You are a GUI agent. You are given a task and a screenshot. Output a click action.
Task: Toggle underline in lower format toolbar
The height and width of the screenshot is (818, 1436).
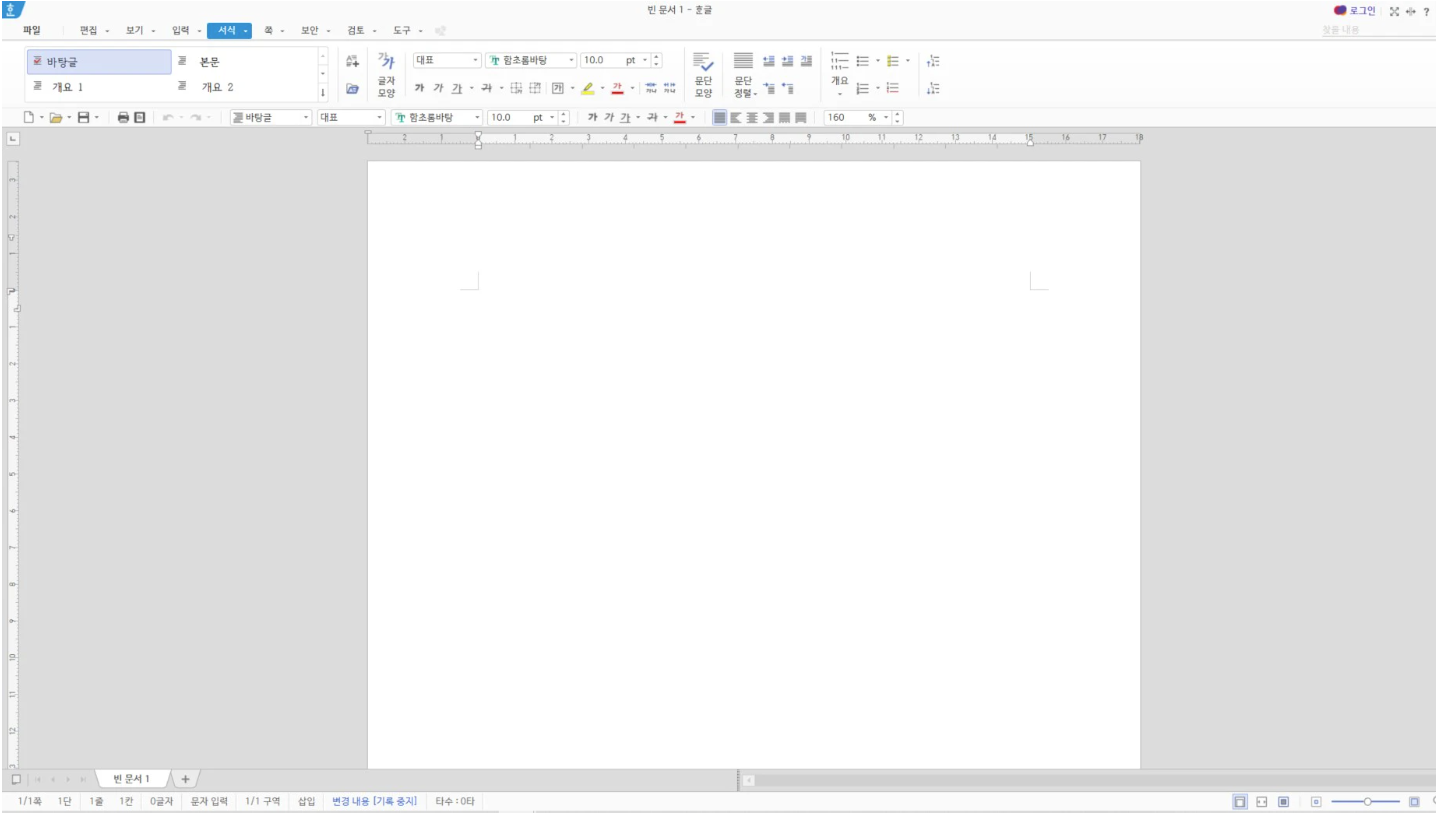click(x=625, y=117)
